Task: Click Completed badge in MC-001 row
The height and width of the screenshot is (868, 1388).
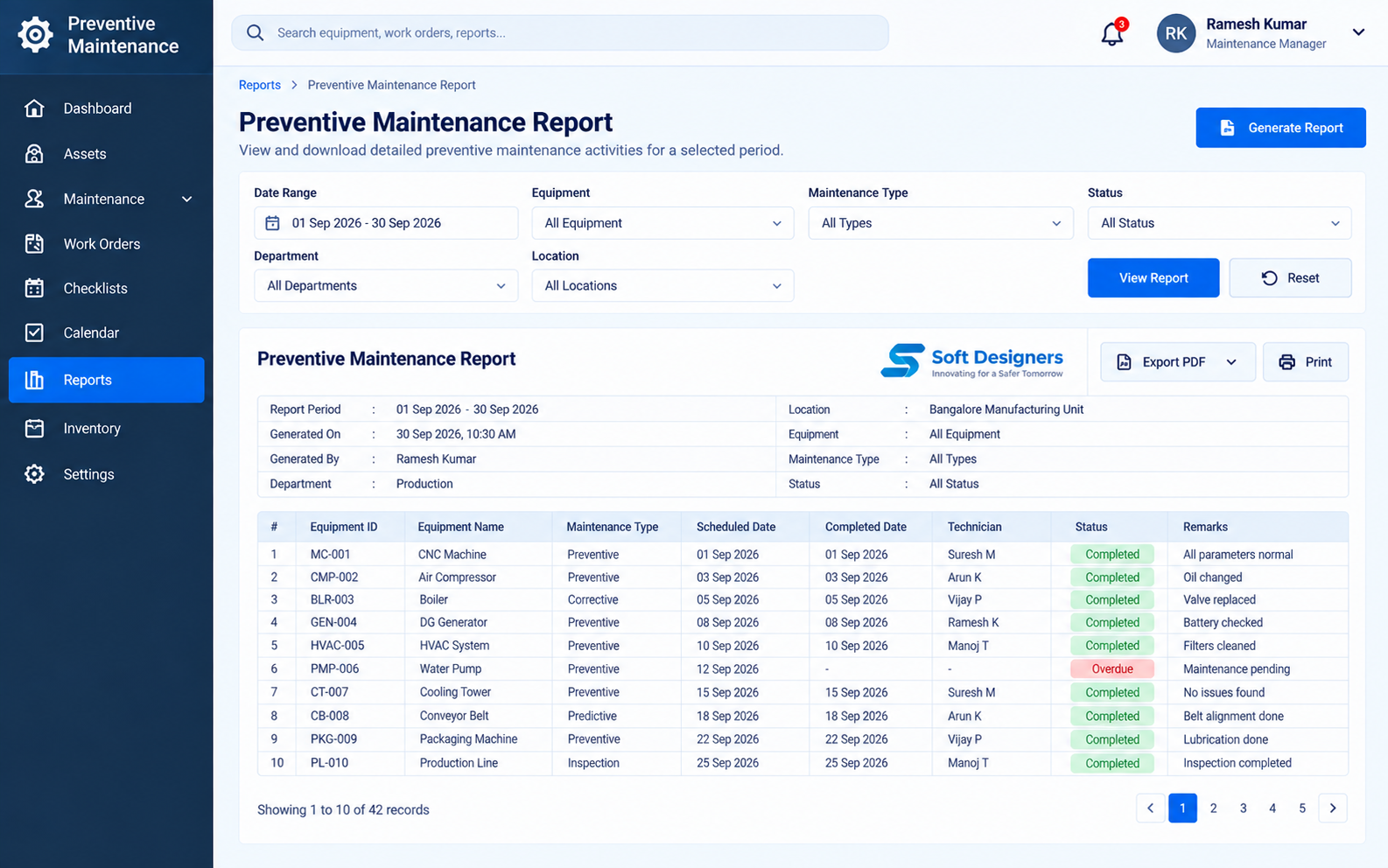Action: (x=1112, y=555)
